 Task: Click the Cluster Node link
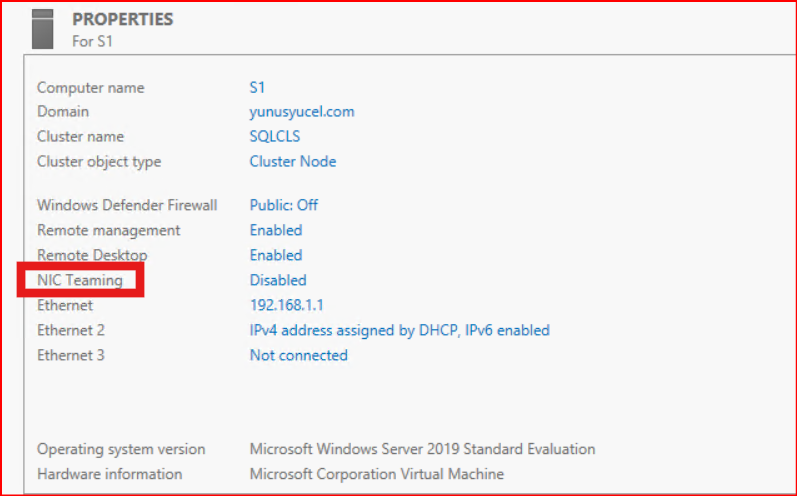pyautogui.click(x=293, y=162)
